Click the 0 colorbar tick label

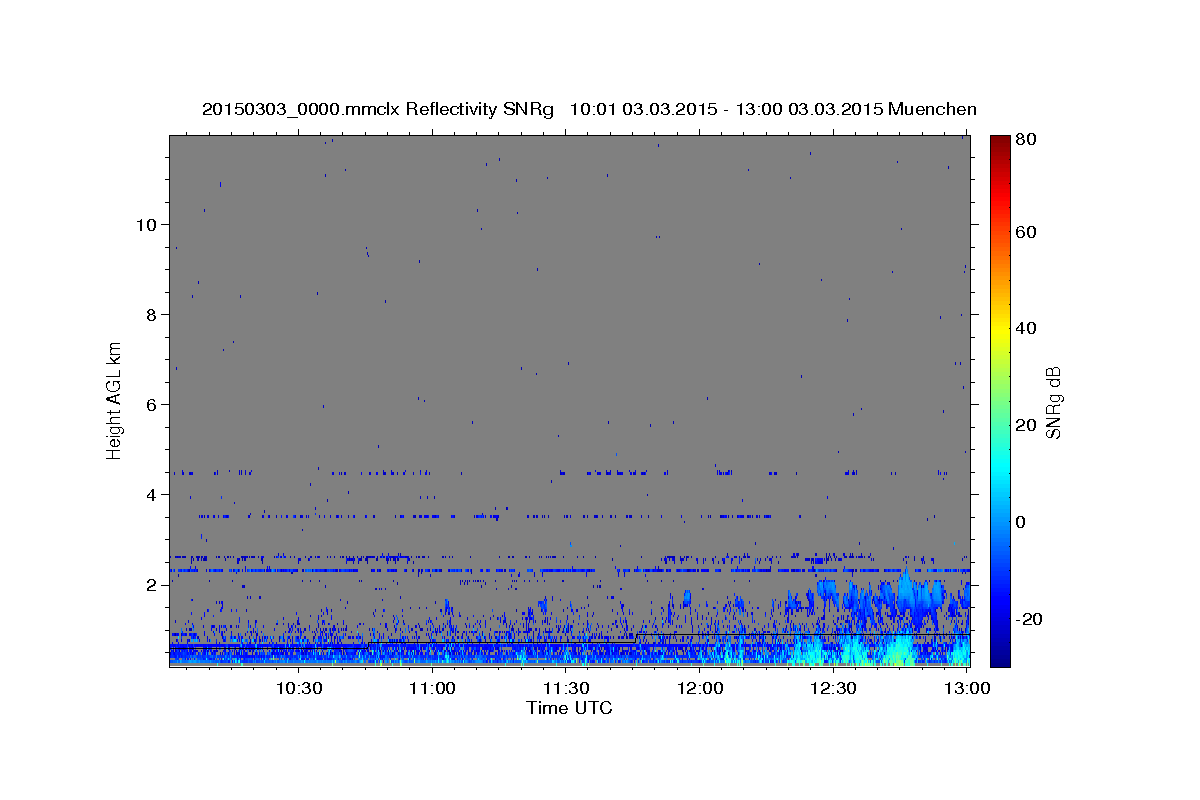point(1021,522)
